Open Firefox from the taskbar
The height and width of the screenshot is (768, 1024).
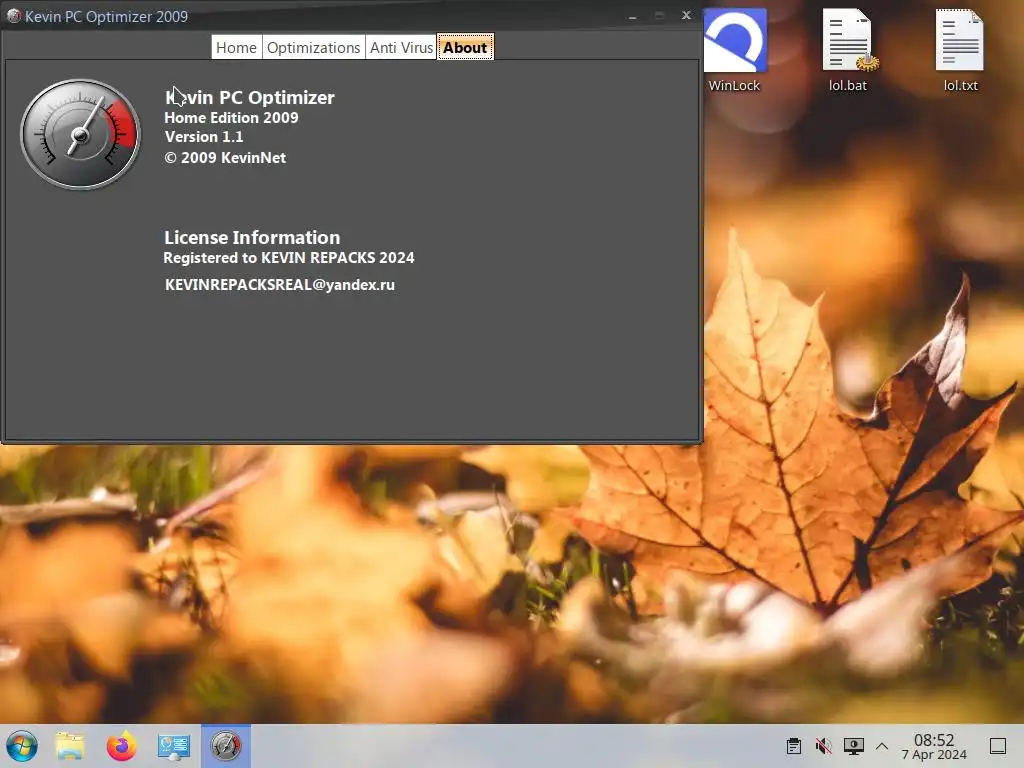tap(122, 746)
